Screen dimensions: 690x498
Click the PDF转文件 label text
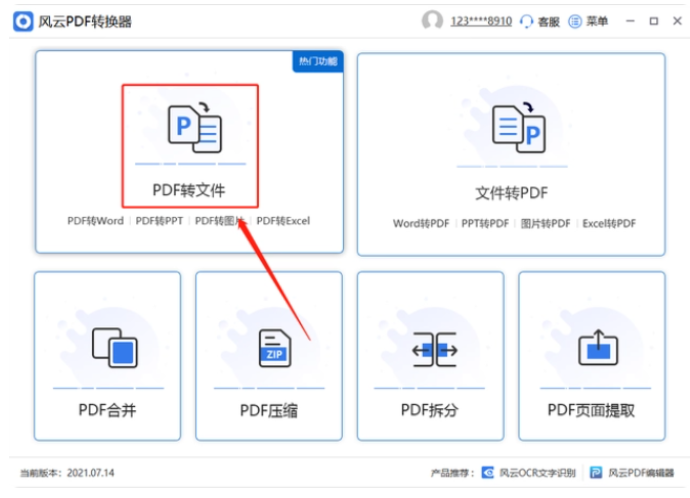coord(189,190)
